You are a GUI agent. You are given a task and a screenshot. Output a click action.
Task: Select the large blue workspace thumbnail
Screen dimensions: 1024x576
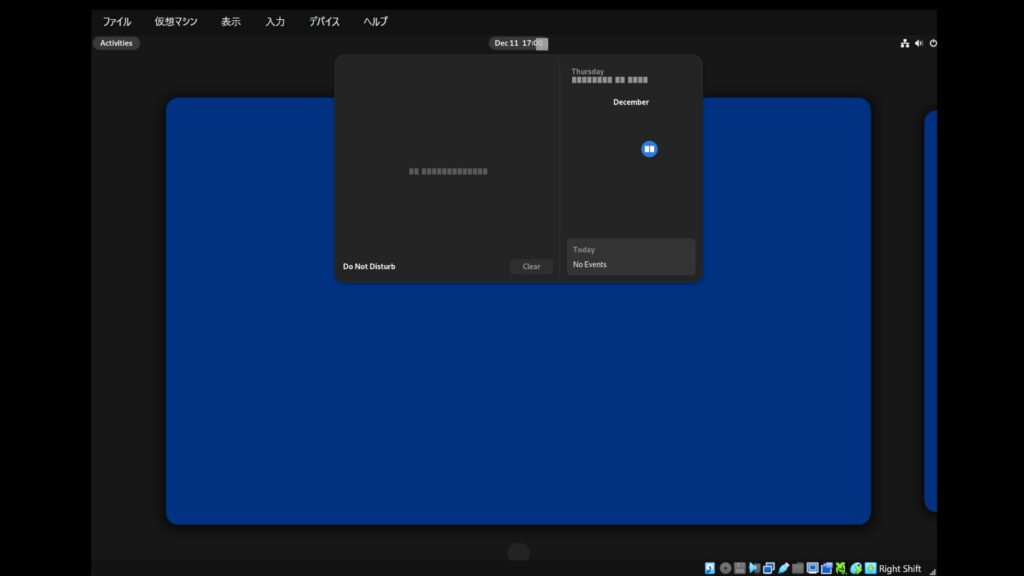click(518, 400)
